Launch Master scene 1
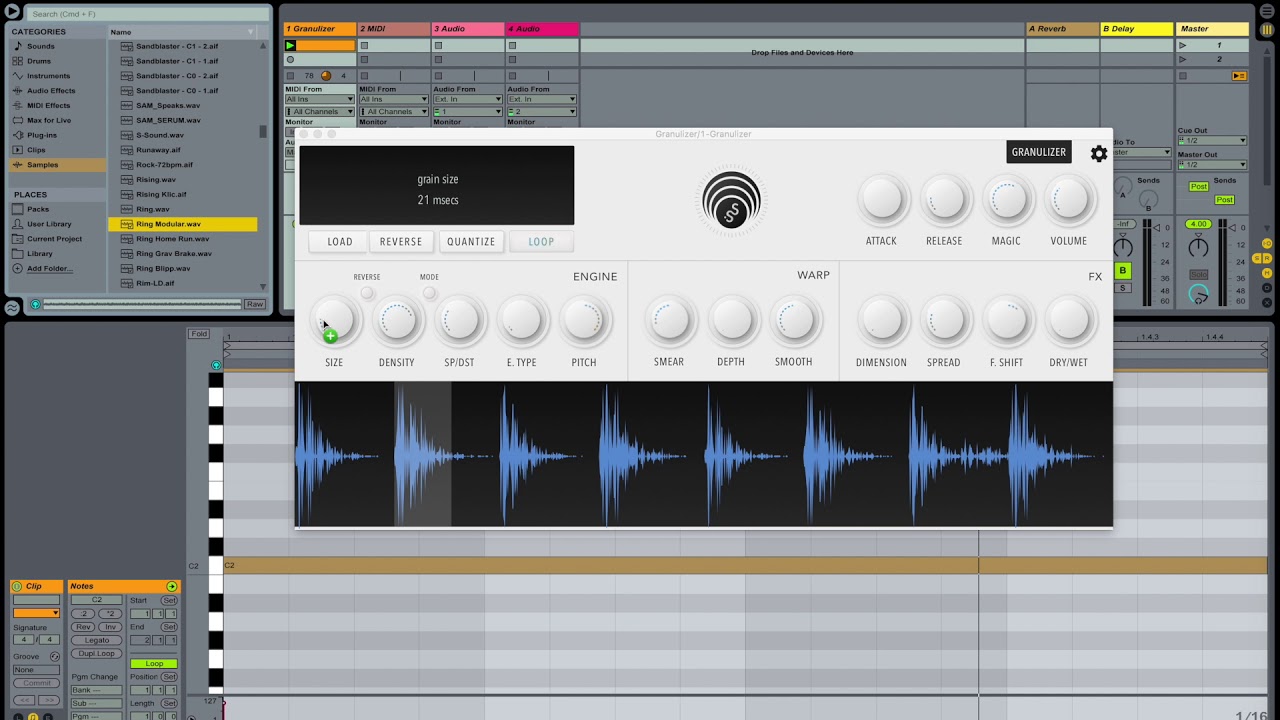Image resolution: width=1280 pixels, height=720 pixels. [x=1184, y=45]
